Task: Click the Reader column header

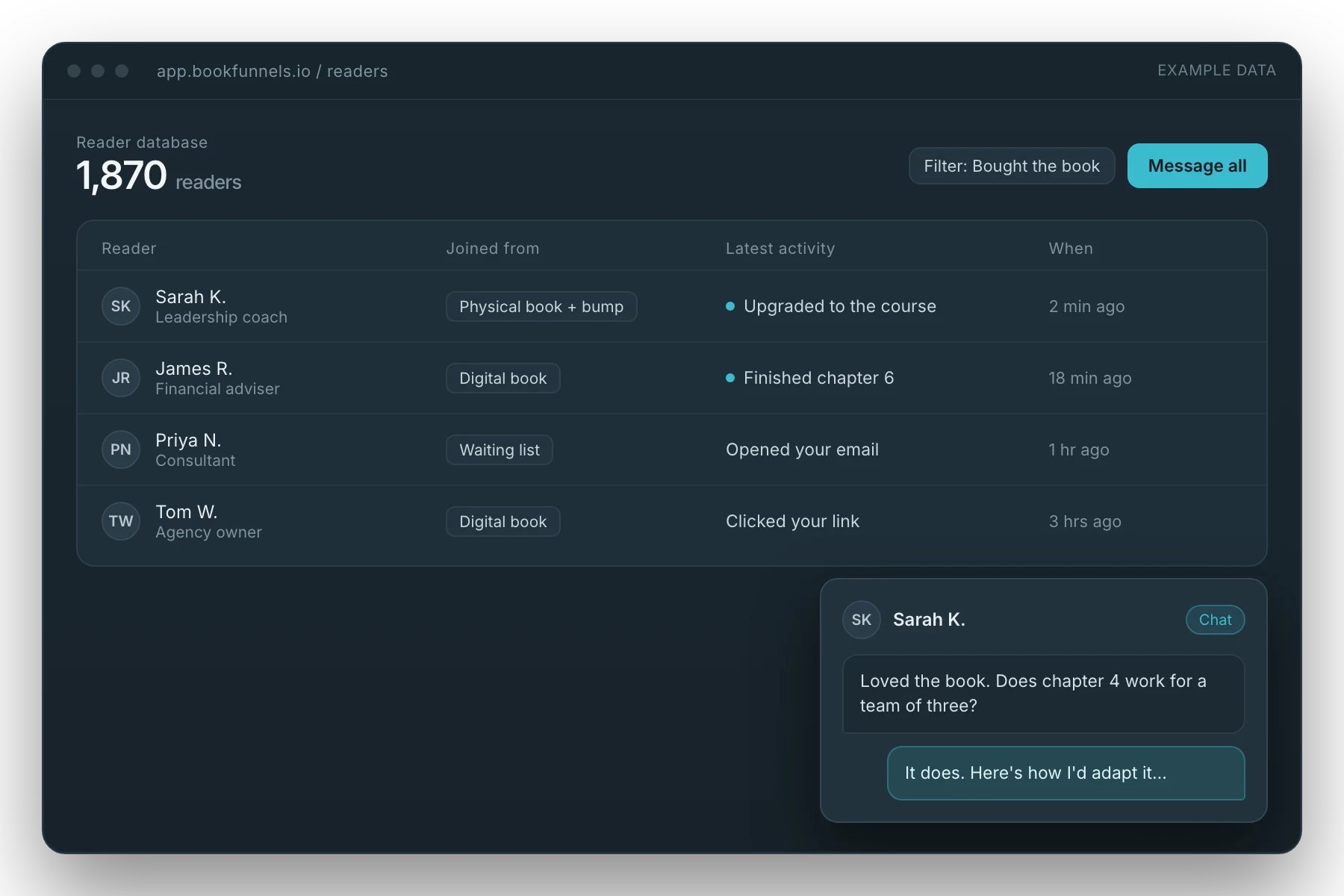Action: tap(129, 249)
